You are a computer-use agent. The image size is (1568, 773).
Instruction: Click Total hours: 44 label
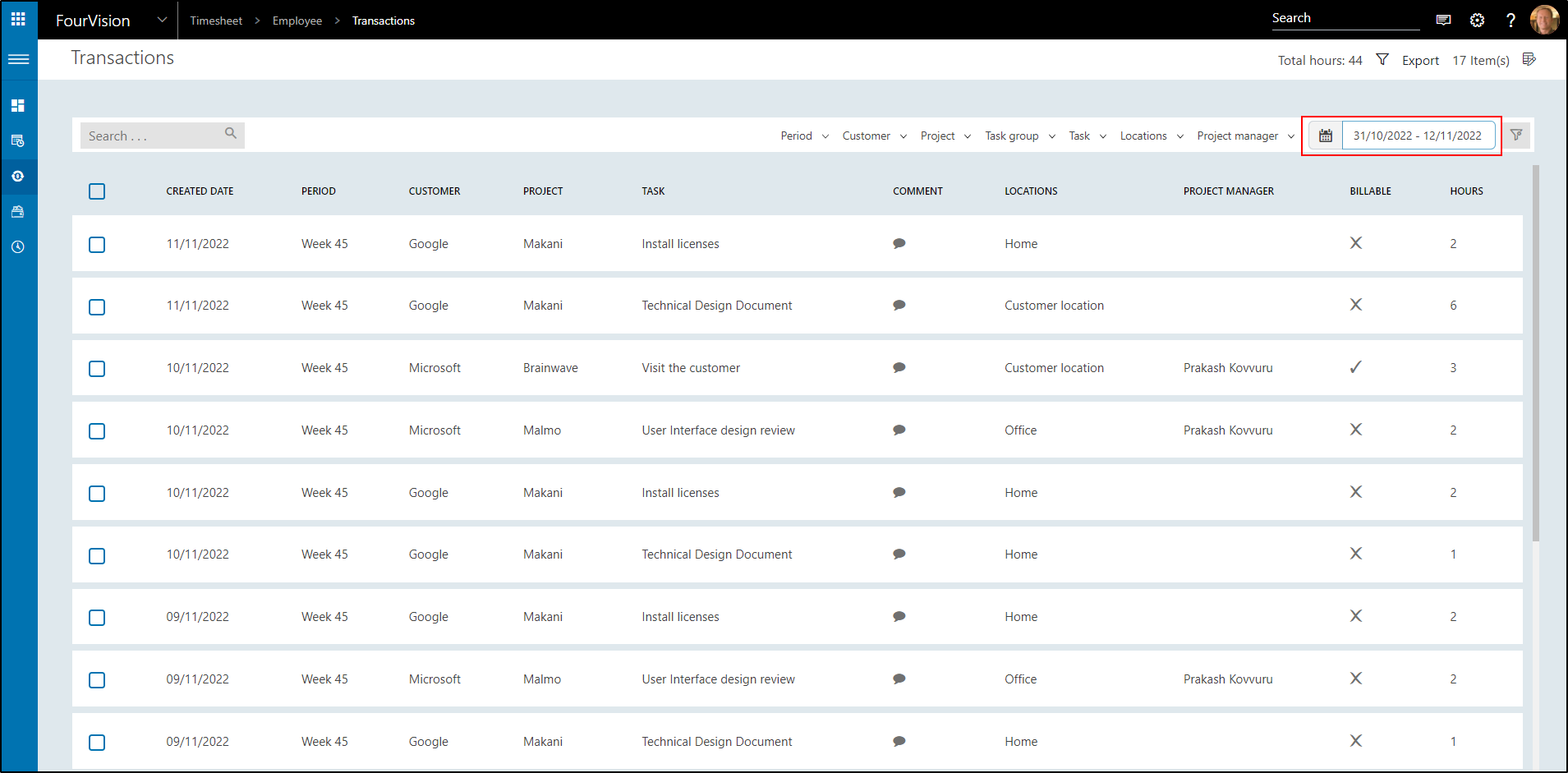1320,60
